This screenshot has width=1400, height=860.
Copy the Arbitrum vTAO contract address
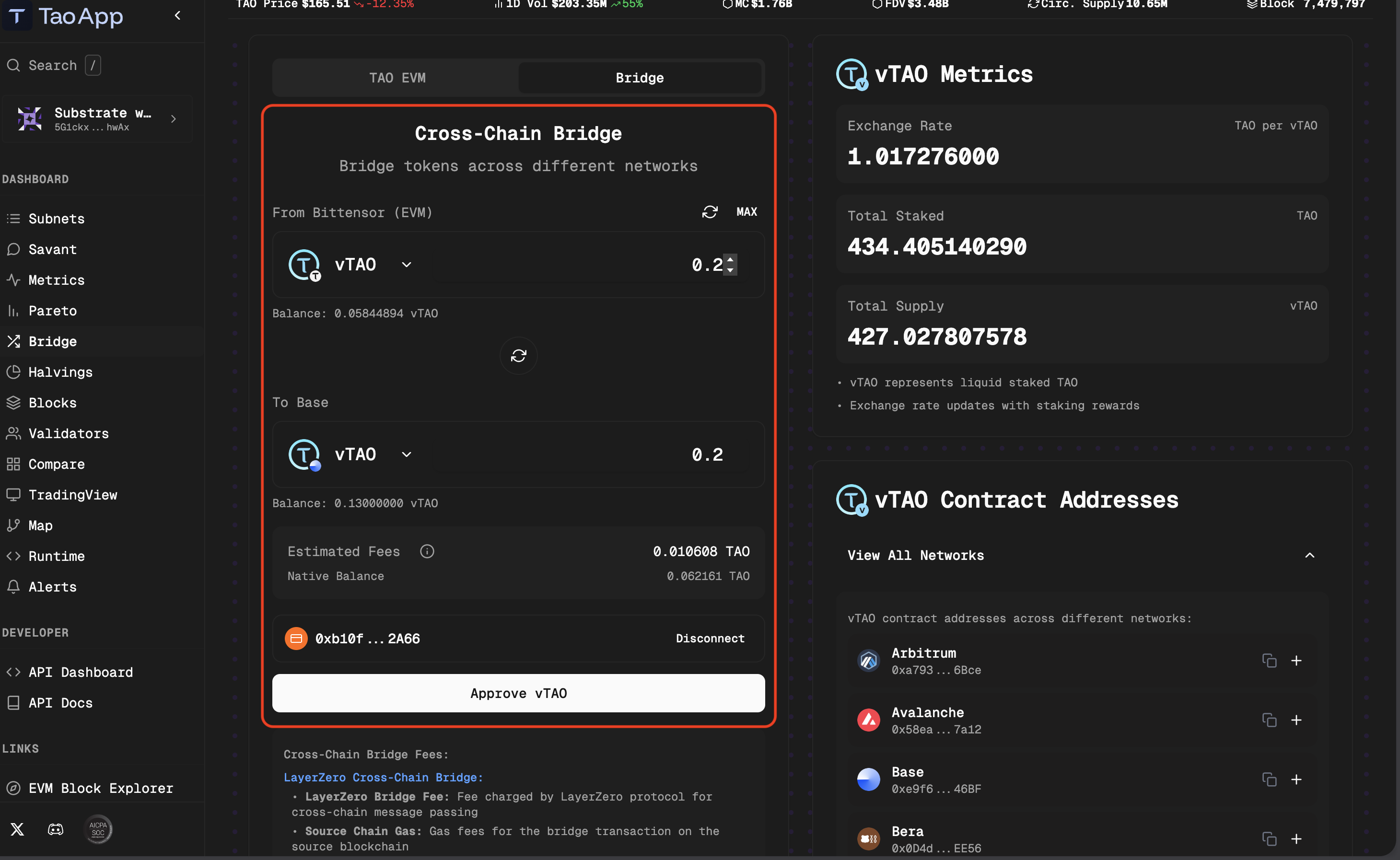point(1269,661)
